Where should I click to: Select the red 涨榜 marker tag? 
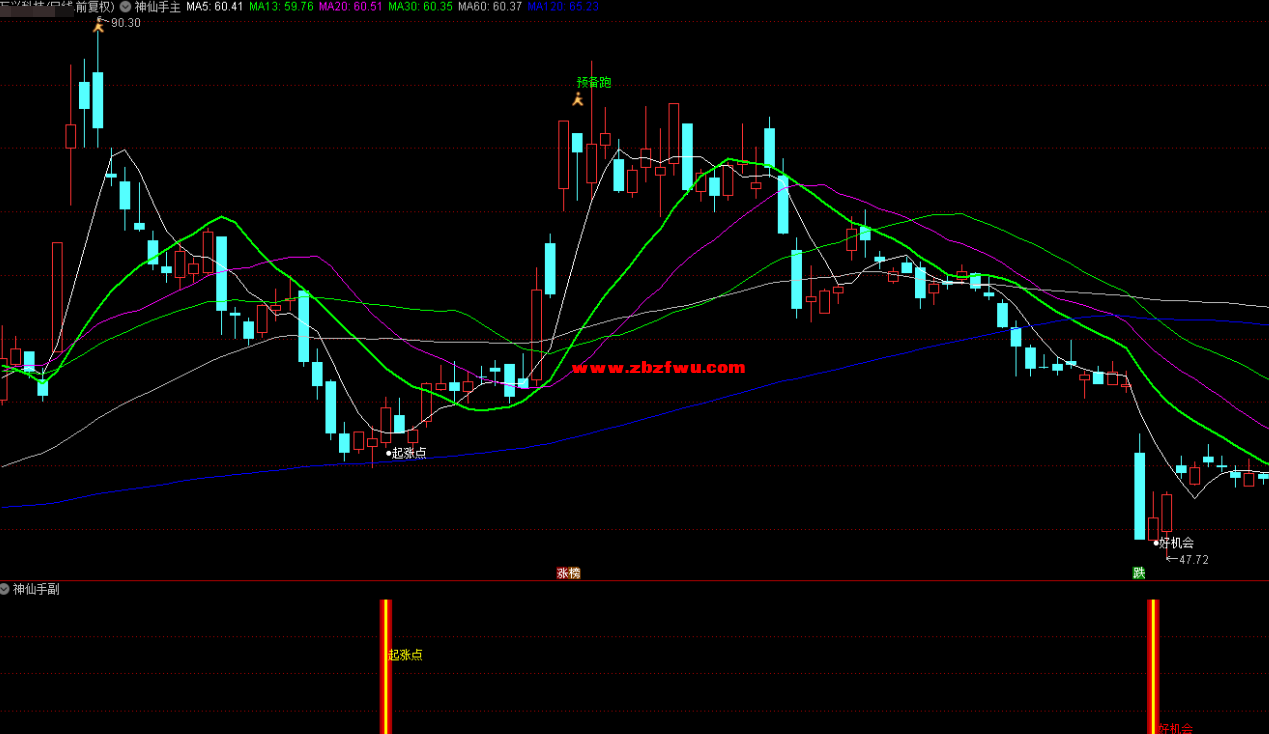pos(568,573)
